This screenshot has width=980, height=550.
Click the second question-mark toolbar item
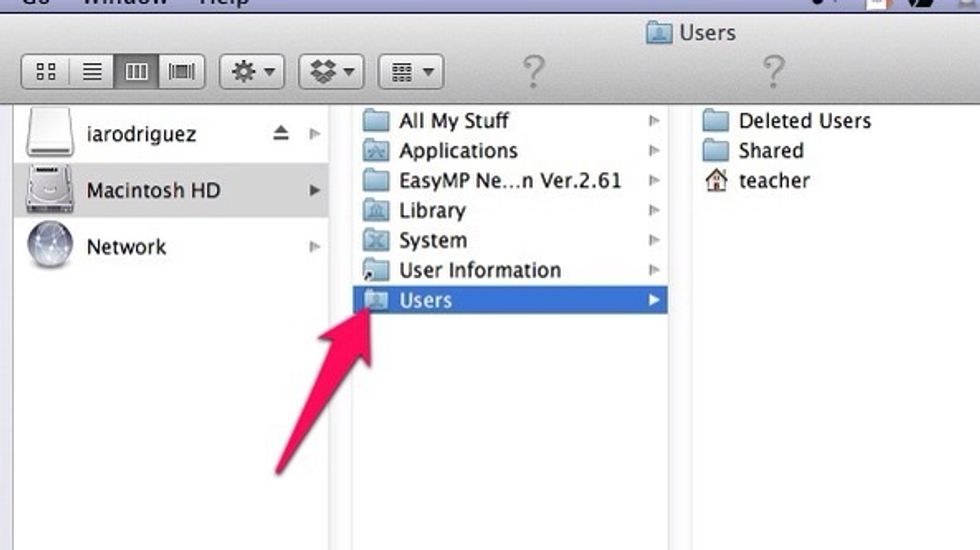tap(773, 71)
